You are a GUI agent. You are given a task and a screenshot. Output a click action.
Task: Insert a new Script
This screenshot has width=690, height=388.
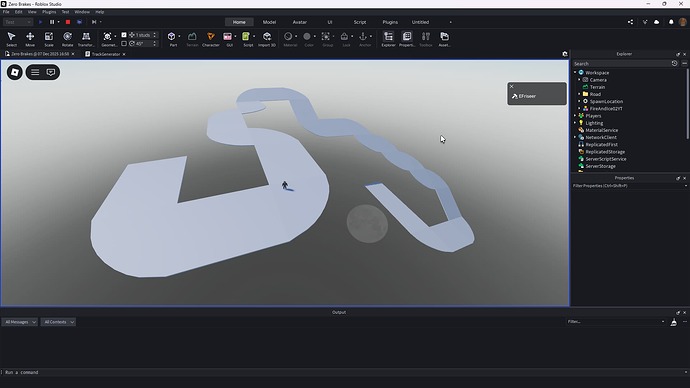(x=246, y=39)
